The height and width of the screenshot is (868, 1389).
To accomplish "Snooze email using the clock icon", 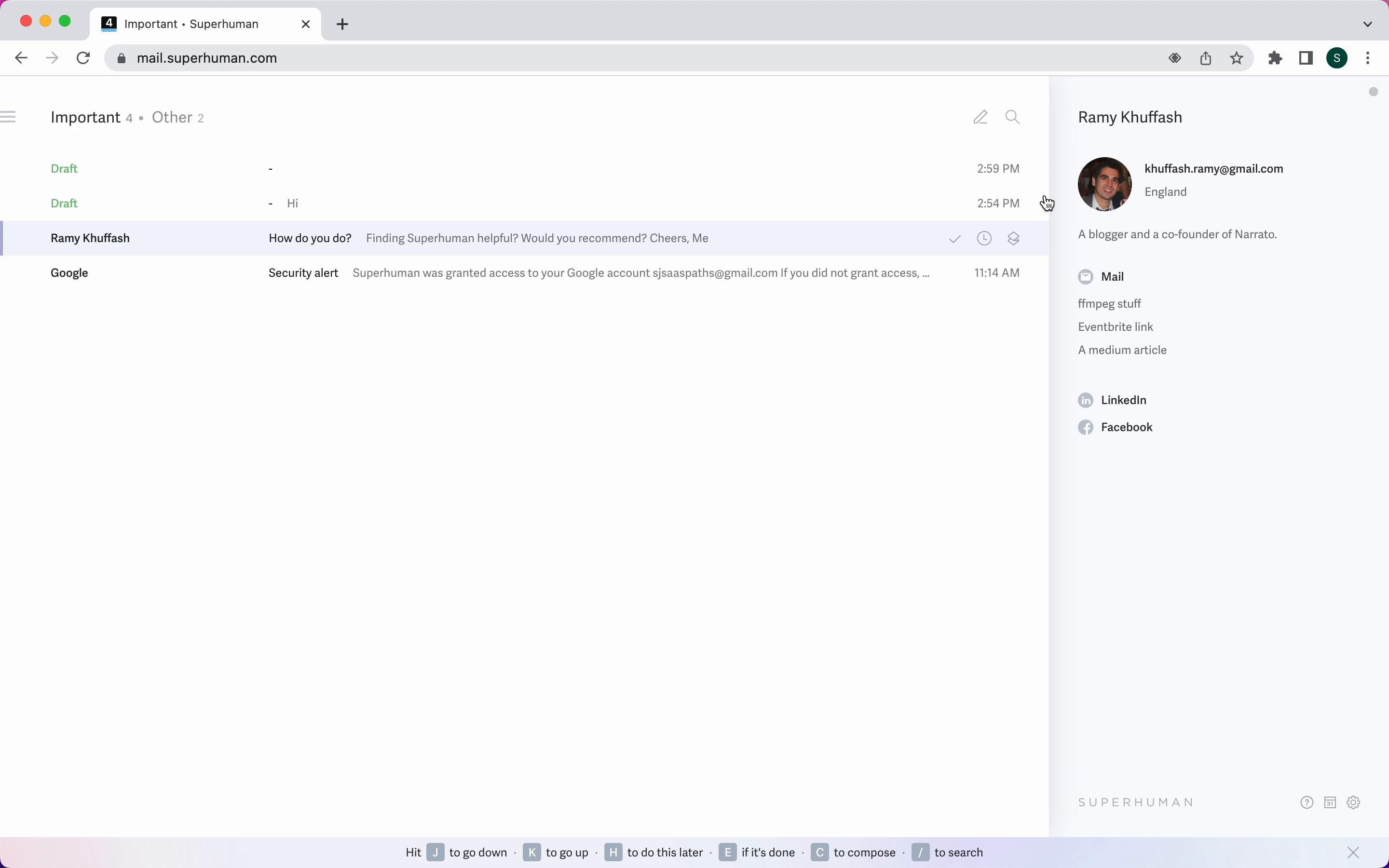I will (x=984, y=238).
